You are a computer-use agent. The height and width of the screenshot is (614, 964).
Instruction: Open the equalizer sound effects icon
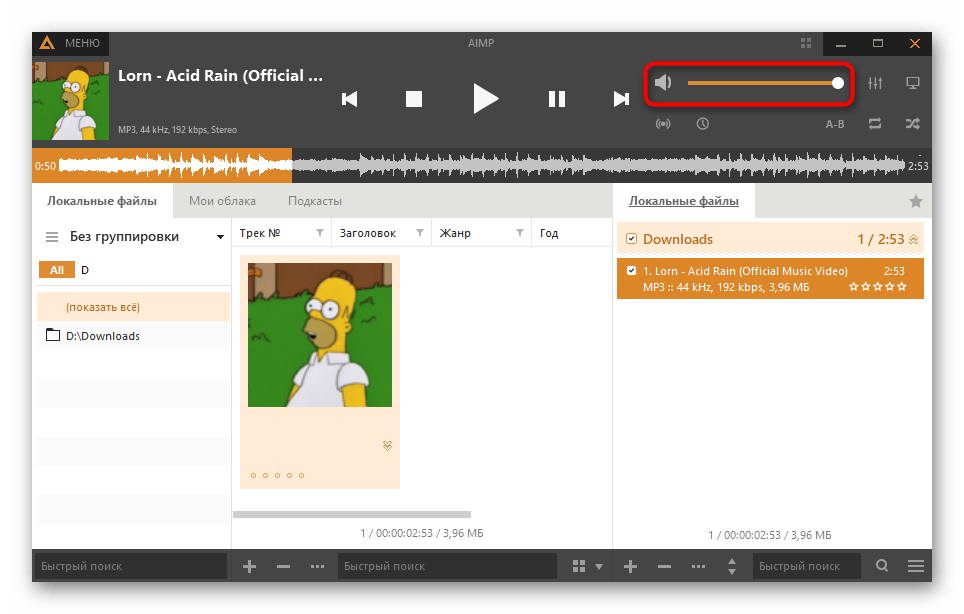875,82
